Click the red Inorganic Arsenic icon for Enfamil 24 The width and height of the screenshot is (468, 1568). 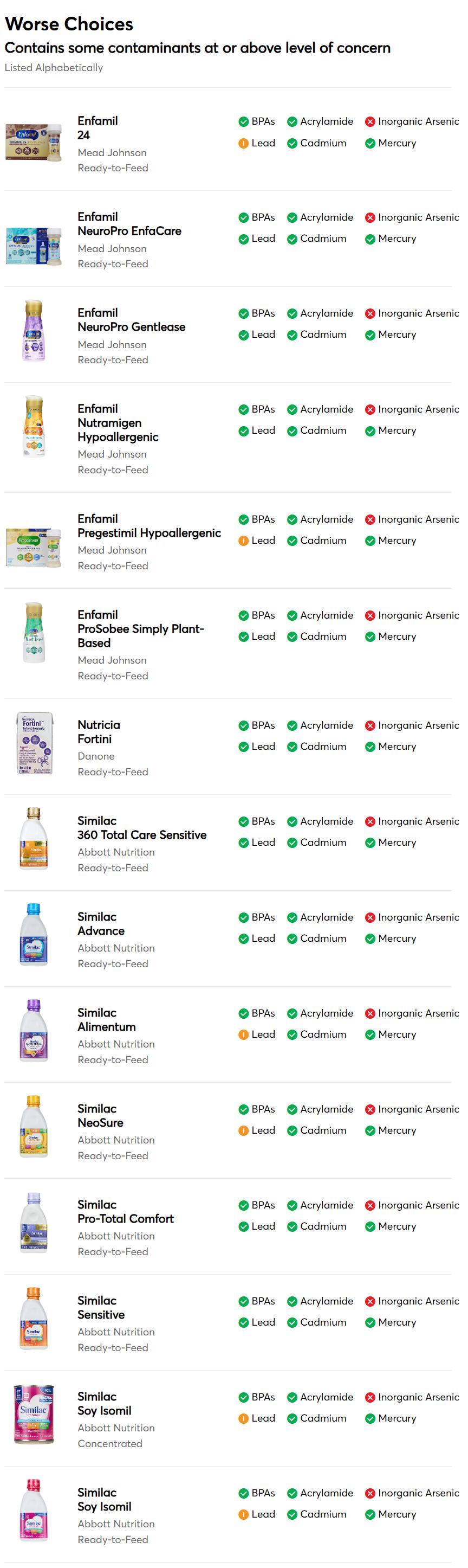(369, 122)
